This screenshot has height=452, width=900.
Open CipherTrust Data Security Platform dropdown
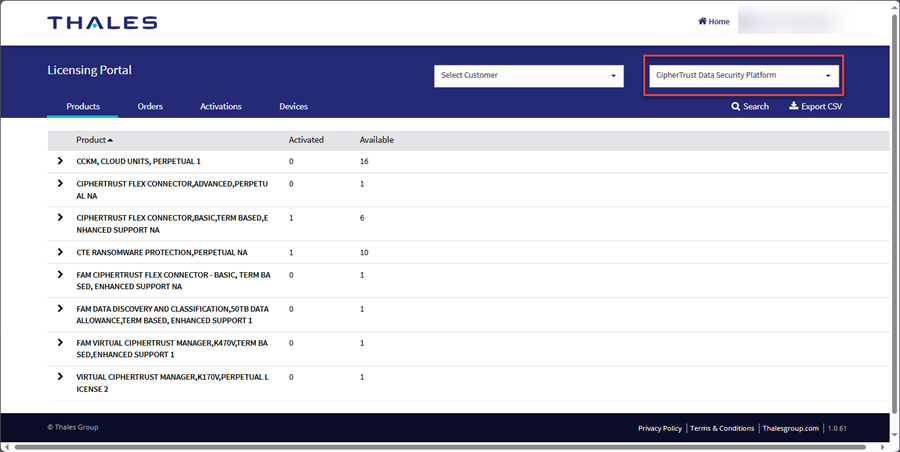coord(741,75)
